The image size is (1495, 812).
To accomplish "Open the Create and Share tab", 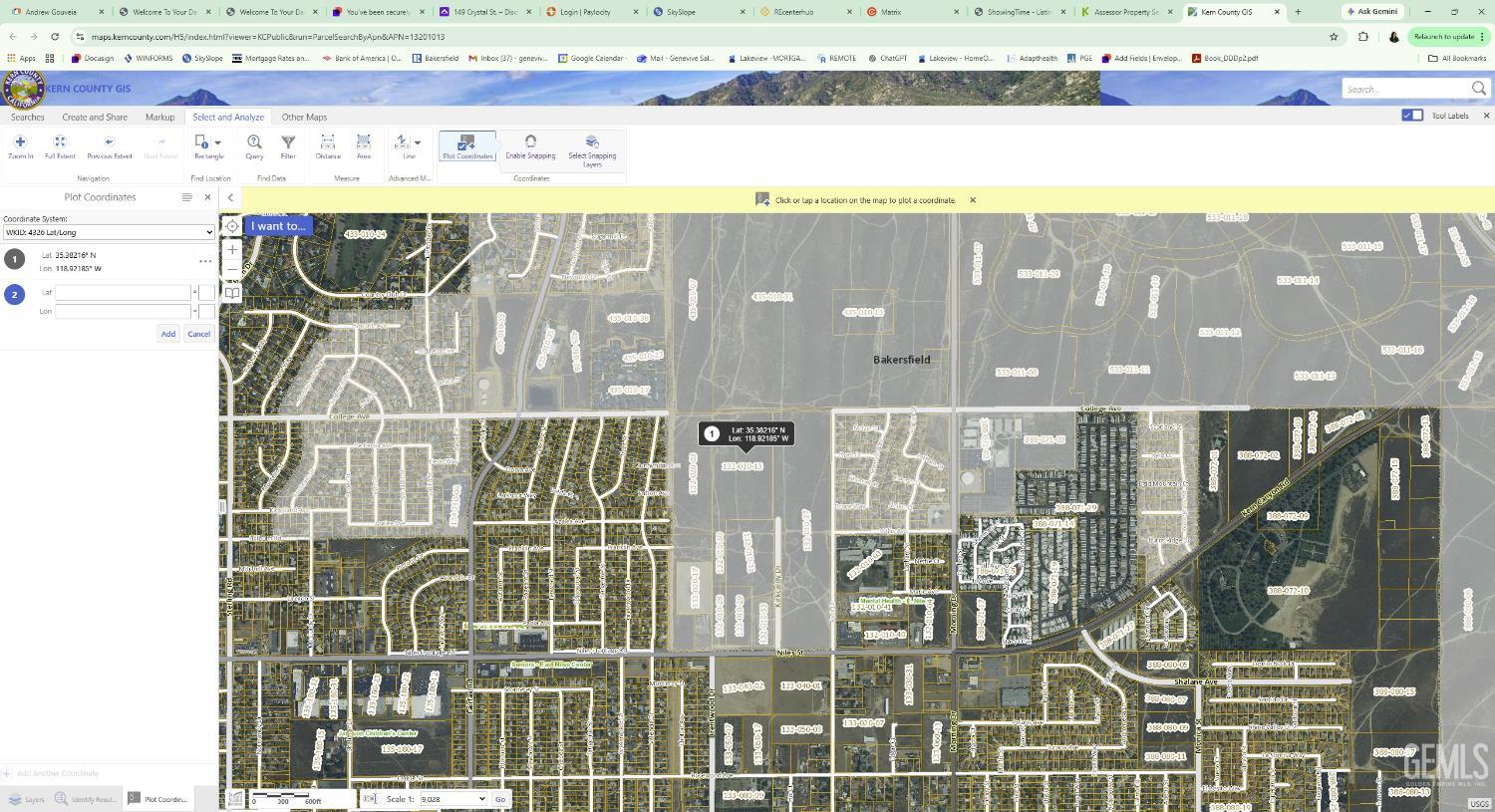I will pos(95,117).
